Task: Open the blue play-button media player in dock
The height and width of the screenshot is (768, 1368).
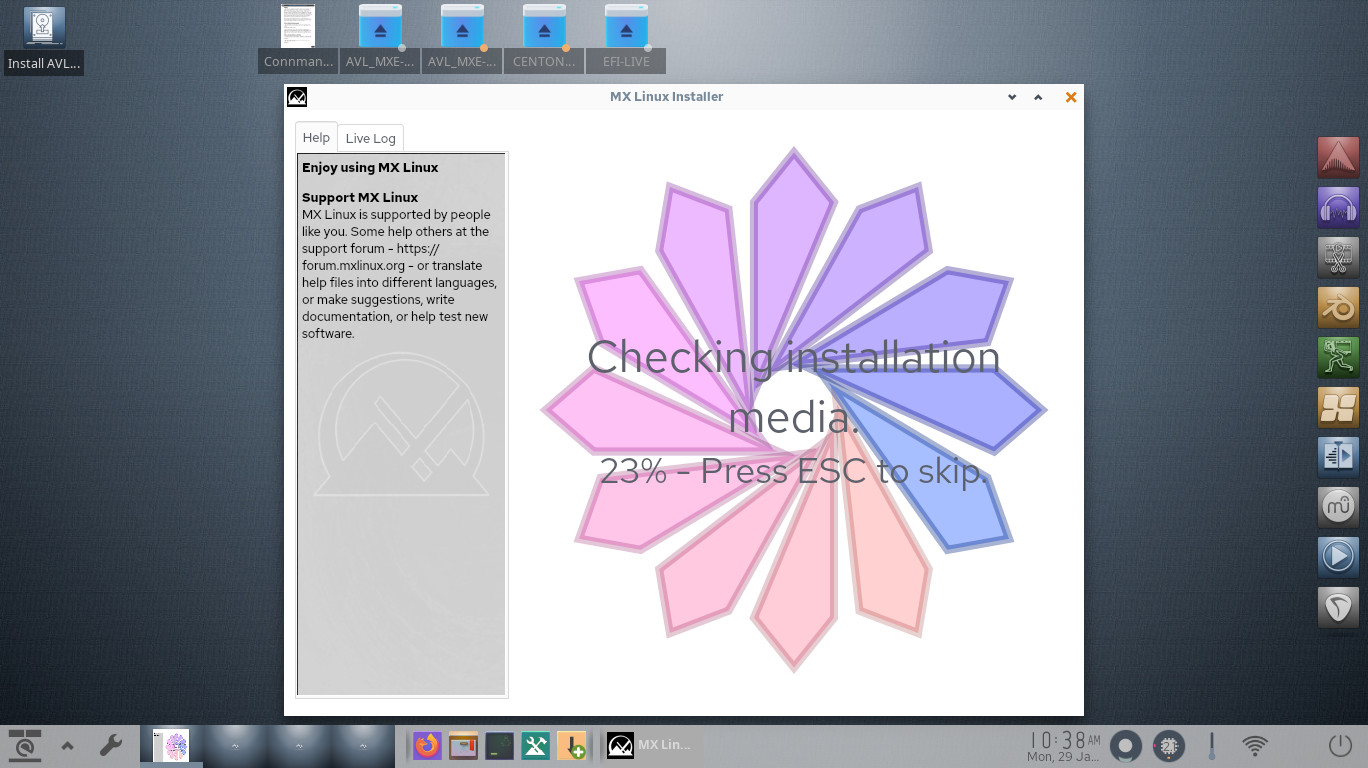Action: (1338, 557)
